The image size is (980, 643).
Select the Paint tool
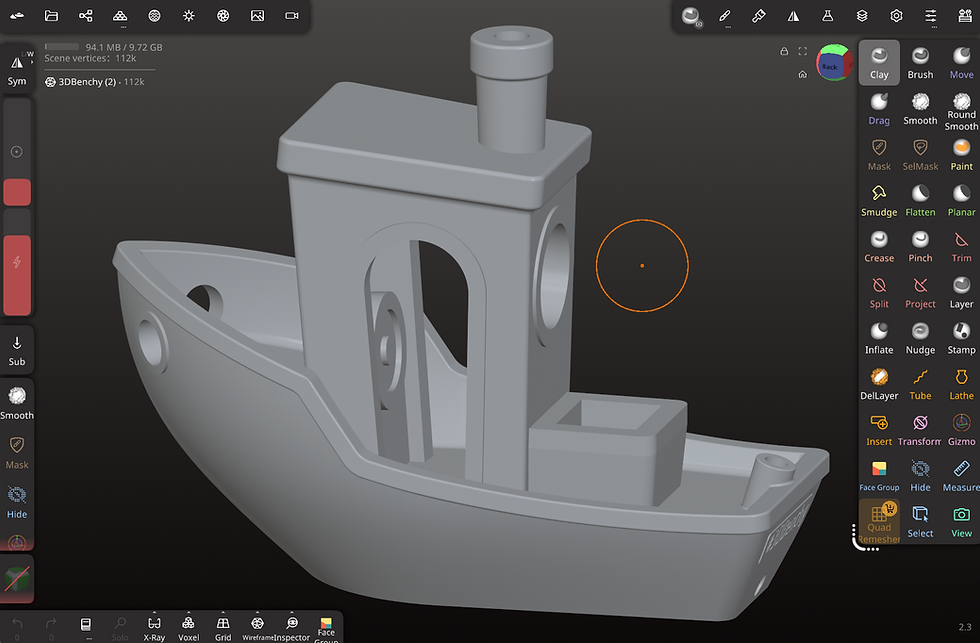pyautogui.click(x=961, y=154)
